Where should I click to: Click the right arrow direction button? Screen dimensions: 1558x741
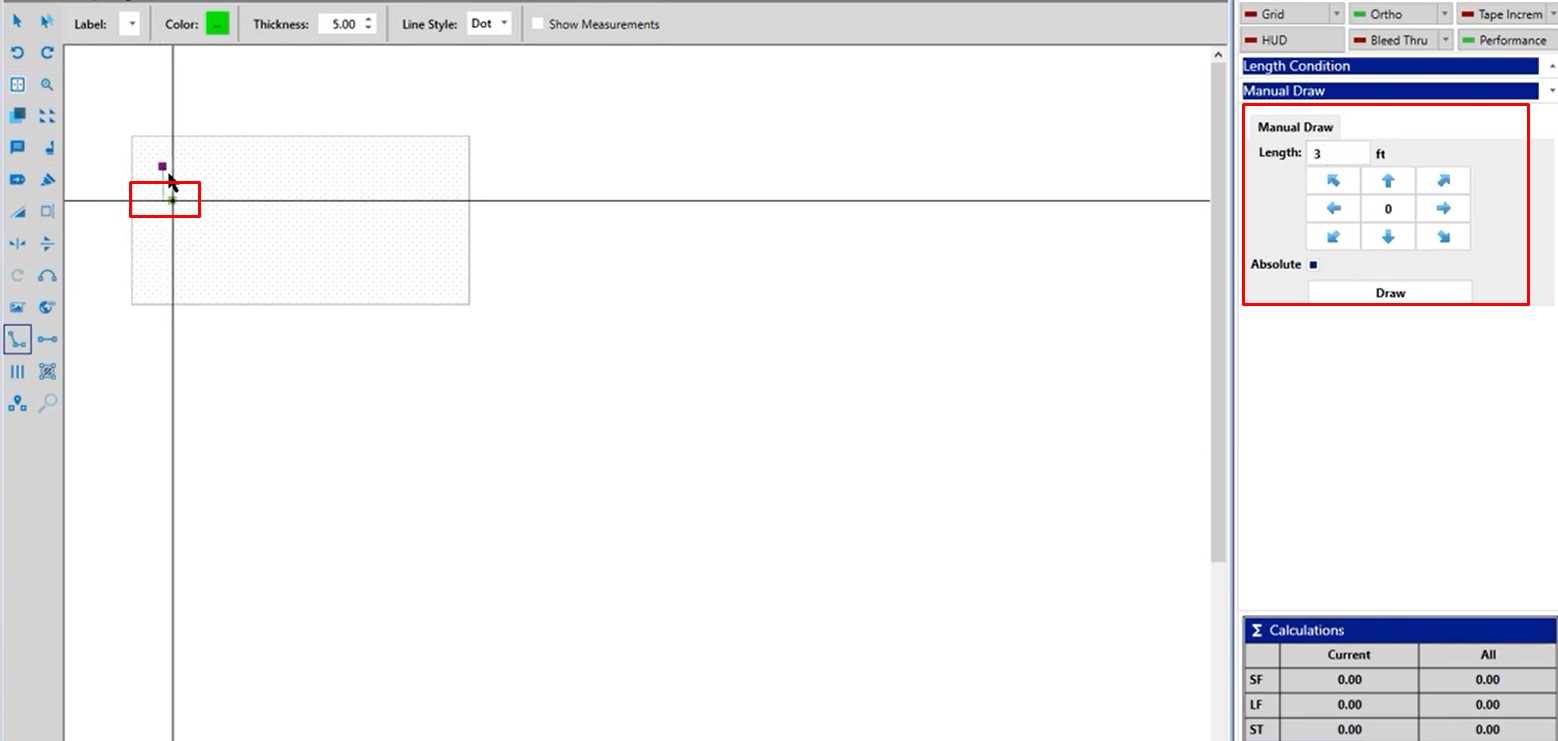(x=1443, y=209)
